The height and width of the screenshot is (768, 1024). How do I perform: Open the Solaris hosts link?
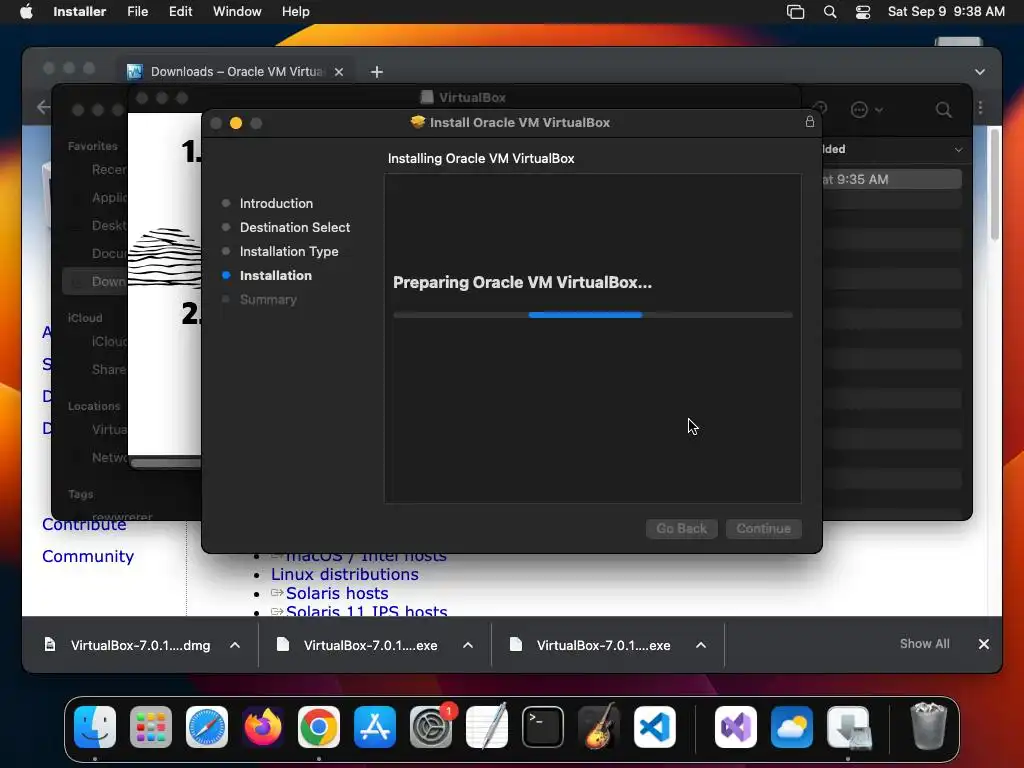tap(337, 593)
